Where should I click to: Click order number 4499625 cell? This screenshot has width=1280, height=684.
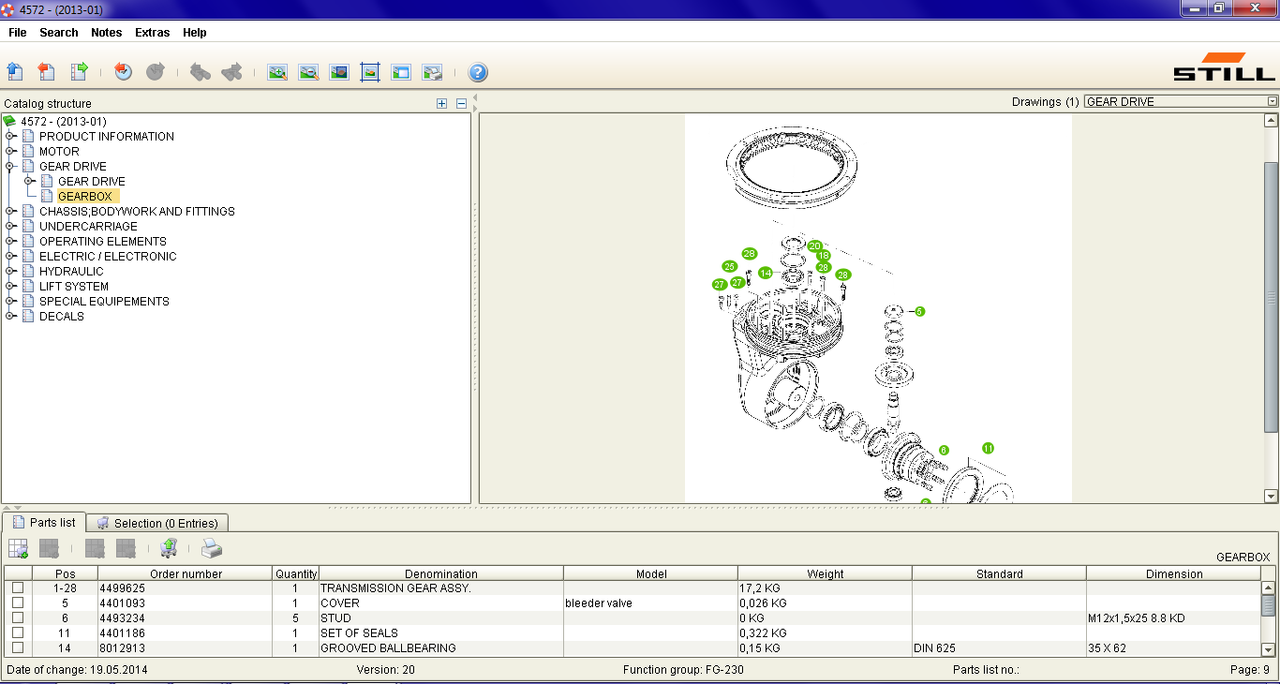[x=185, y=588]
